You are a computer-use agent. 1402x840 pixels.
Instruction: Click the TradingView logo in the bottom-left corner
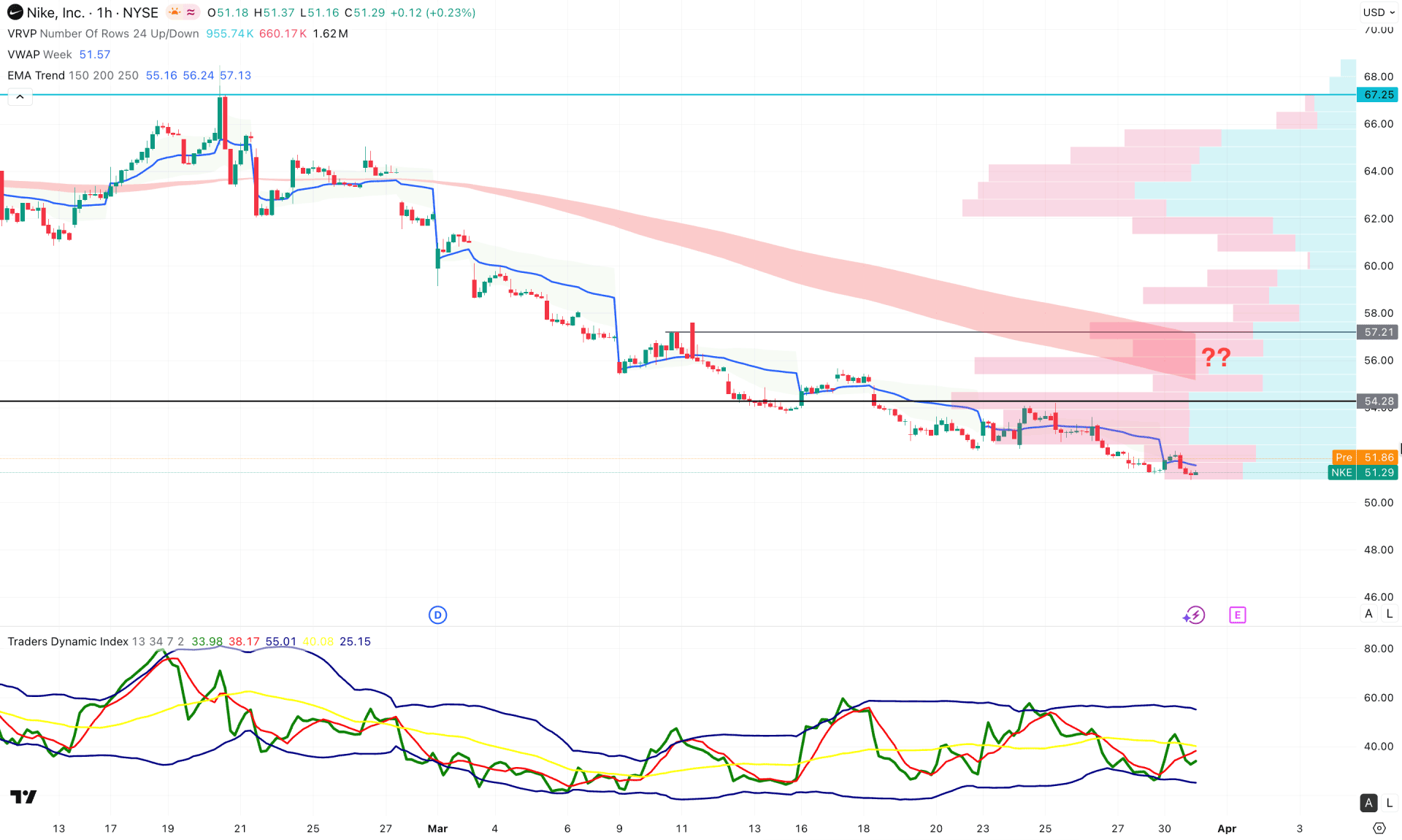[x=23, y=796]
